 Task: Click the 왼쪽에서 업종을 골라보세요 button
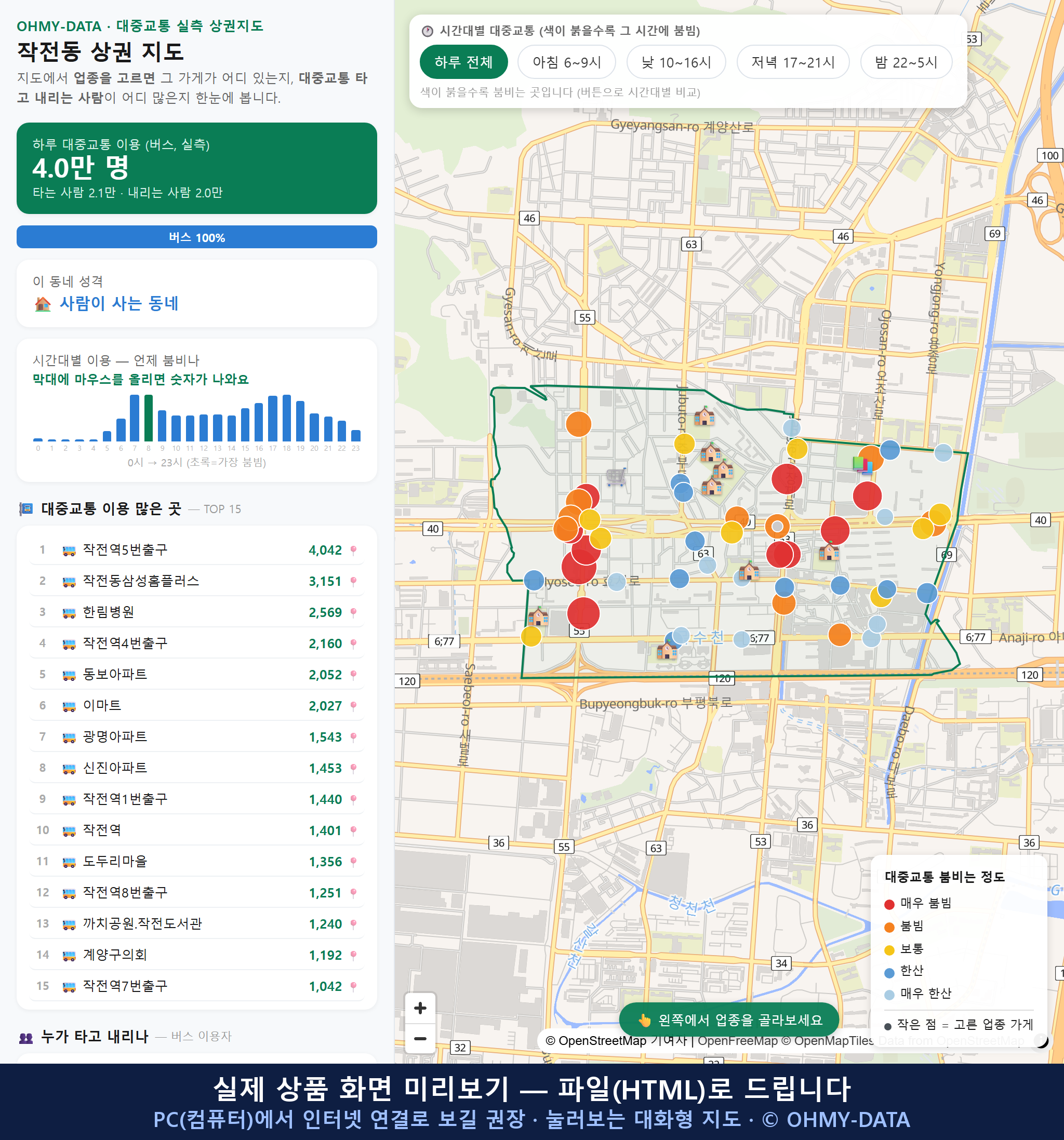728,1020
